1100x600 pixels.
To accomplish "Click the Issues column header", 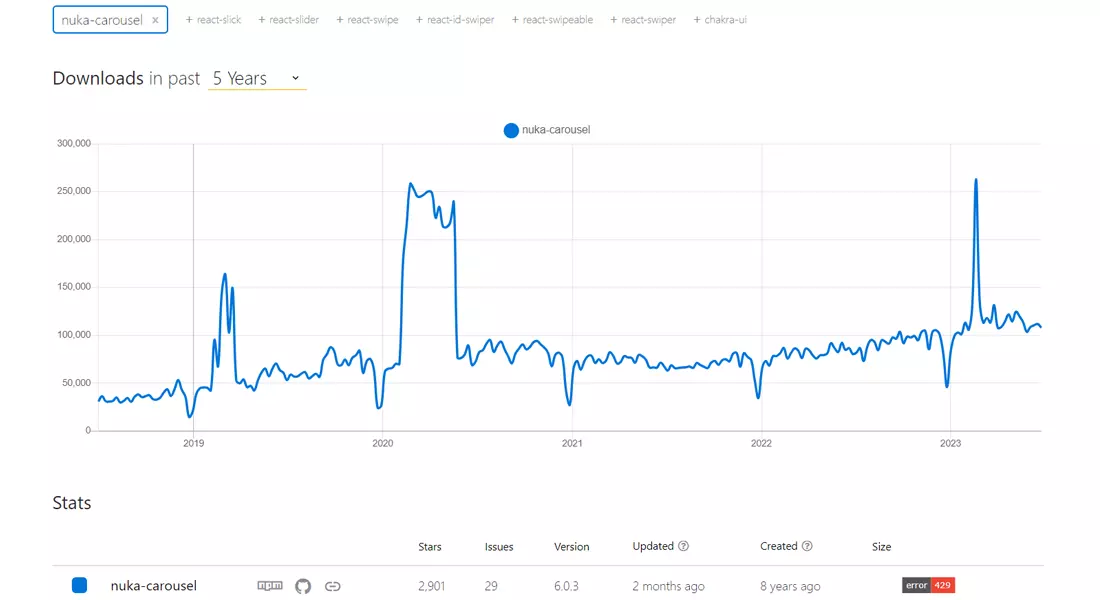I will point(499,547).
